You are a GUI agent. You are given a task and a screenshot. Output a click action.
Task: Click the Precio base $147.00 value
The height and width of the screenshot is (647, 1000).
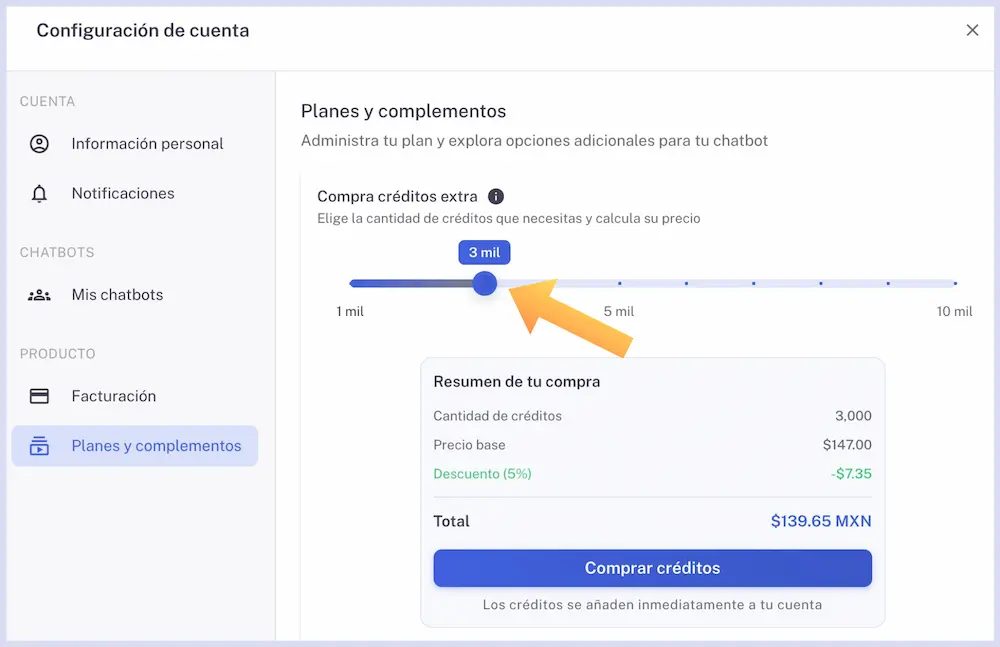tap(847, 445)
